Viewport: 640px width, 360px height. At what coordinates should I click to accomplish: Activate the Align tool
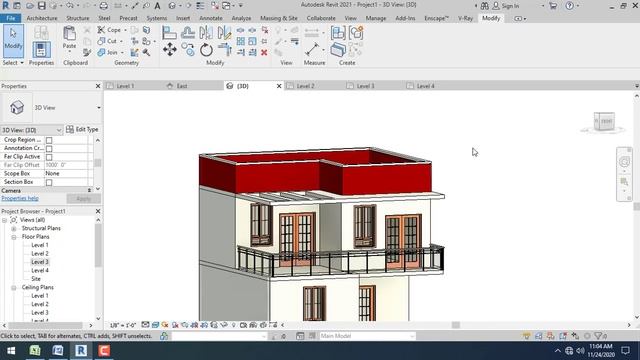[x=169, y=32]
